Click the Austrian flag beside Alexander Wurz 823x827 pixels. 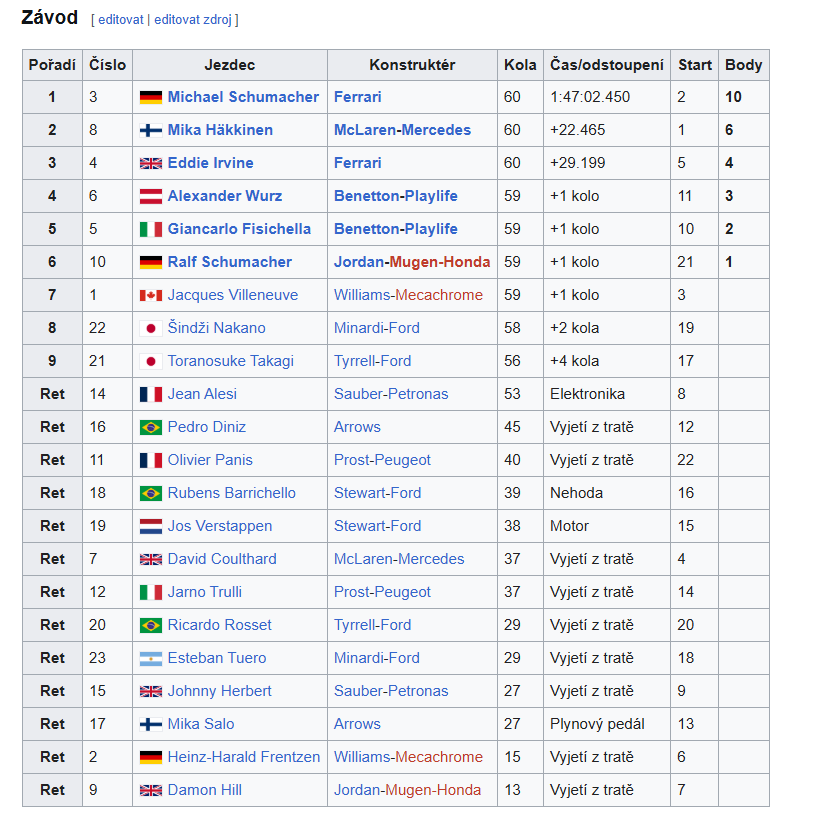pyautogui.click(x=150, y=196)
